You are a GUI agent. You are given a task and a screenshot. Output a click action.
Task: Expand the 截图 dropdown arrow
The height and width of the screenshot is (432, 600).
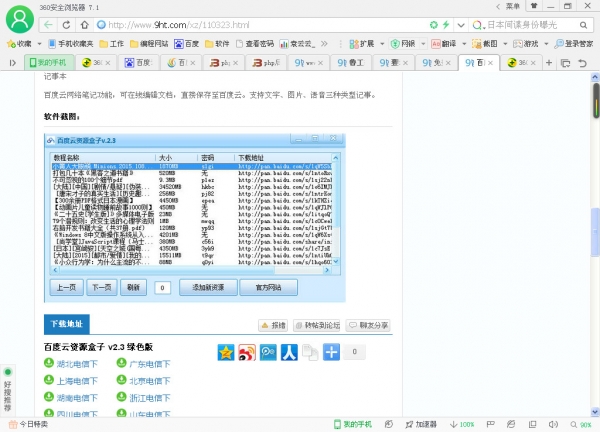pyautogui.click(x=505, y=44)
